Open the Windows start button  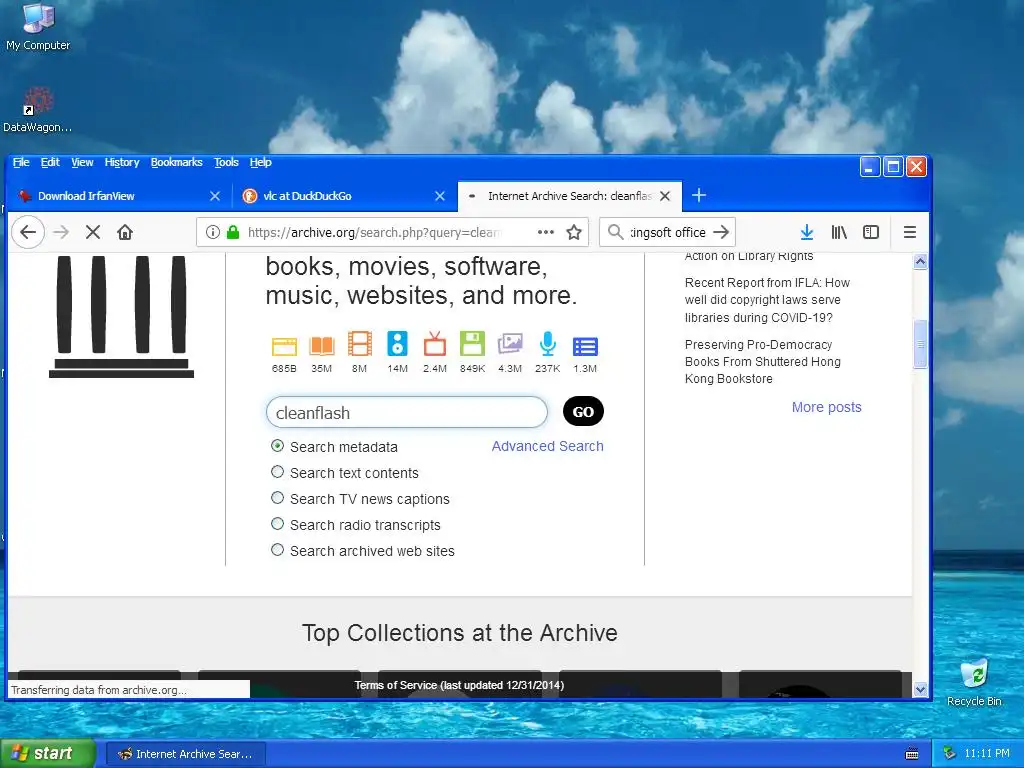coord(48,754)
